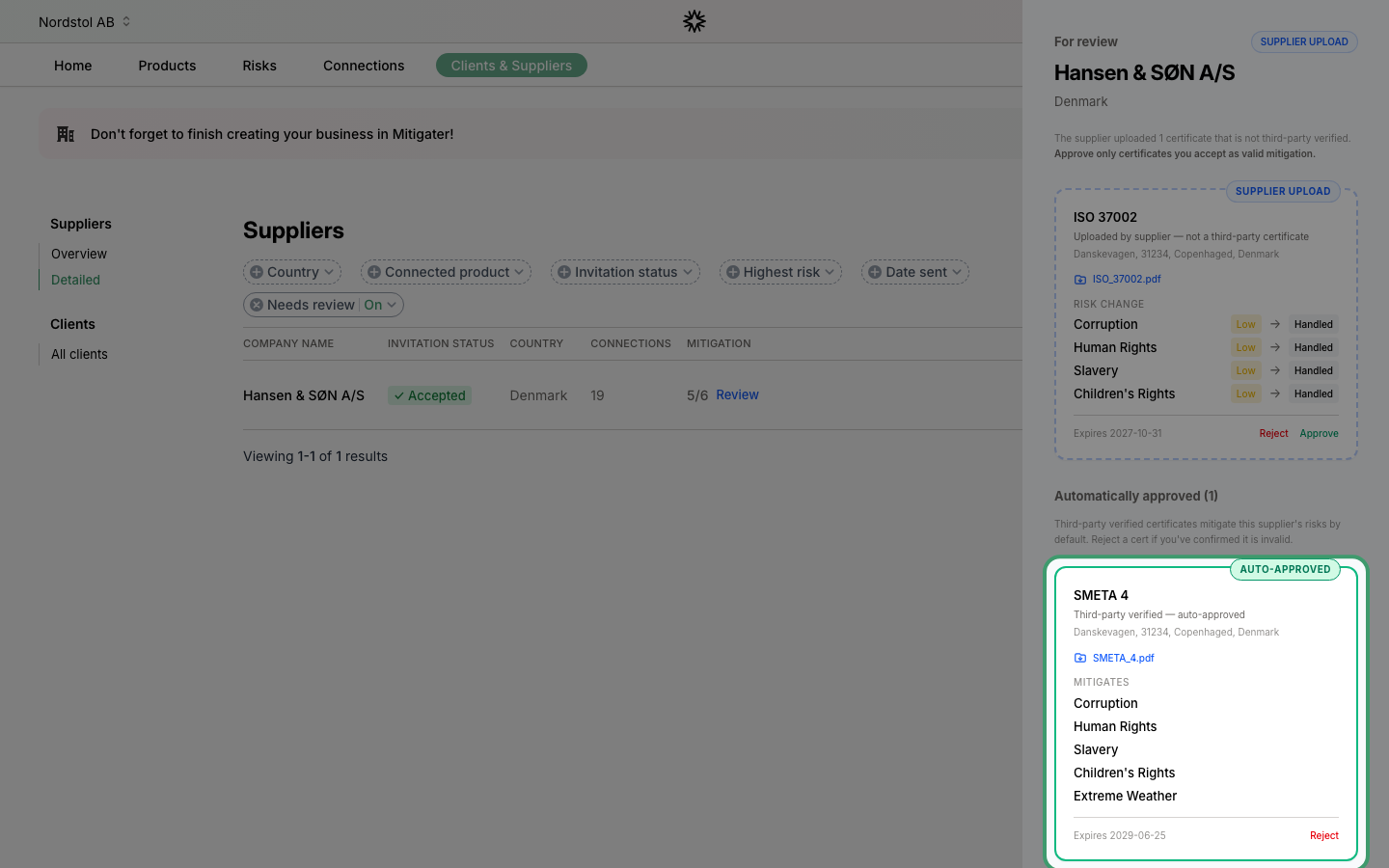Click the plus icon on Invitation status filter

[564, 272]
